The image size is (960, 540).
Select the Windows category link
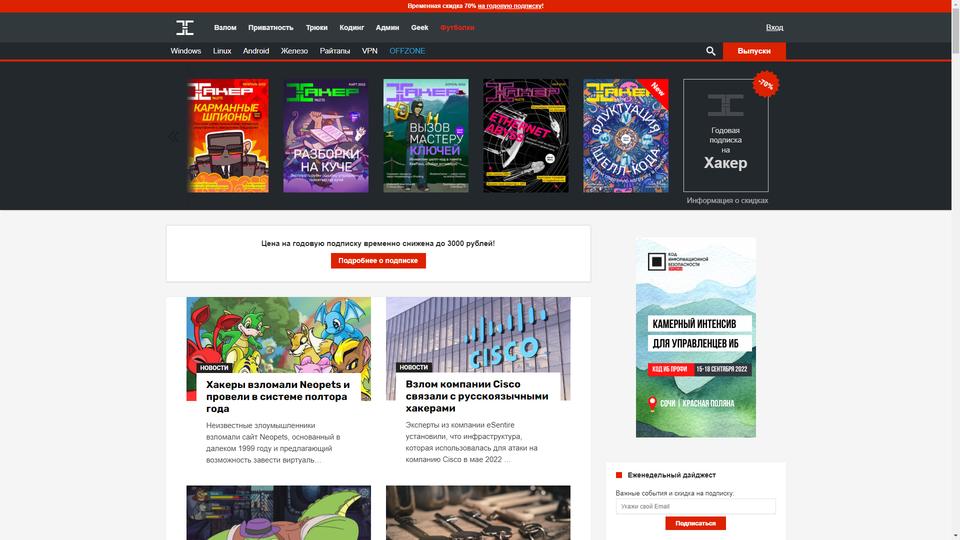point(186,51)
